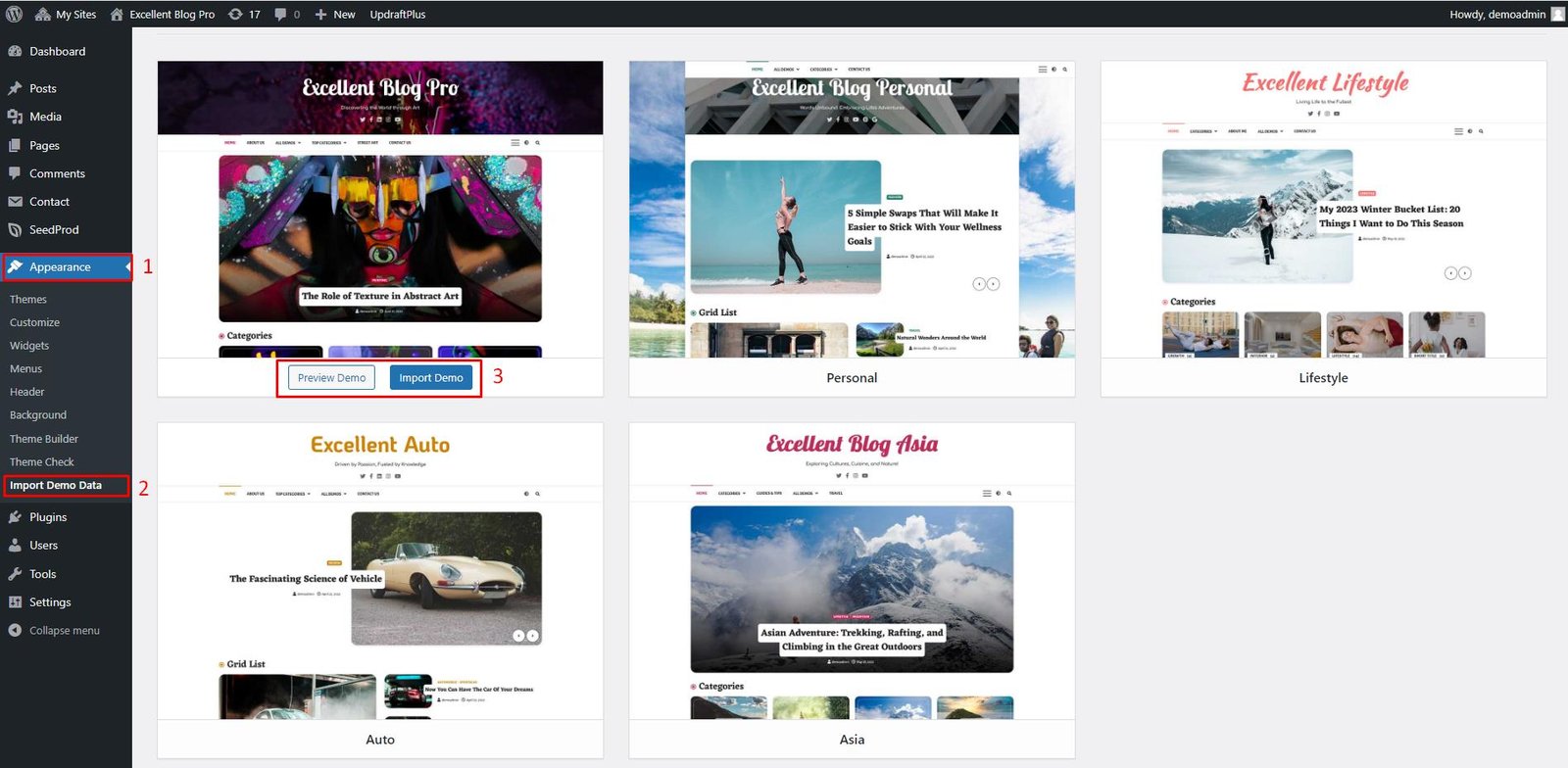This screenshot has width=1568, height=768.
Task: Click the plus icon beside New
Action: click(x=320, y=14)
